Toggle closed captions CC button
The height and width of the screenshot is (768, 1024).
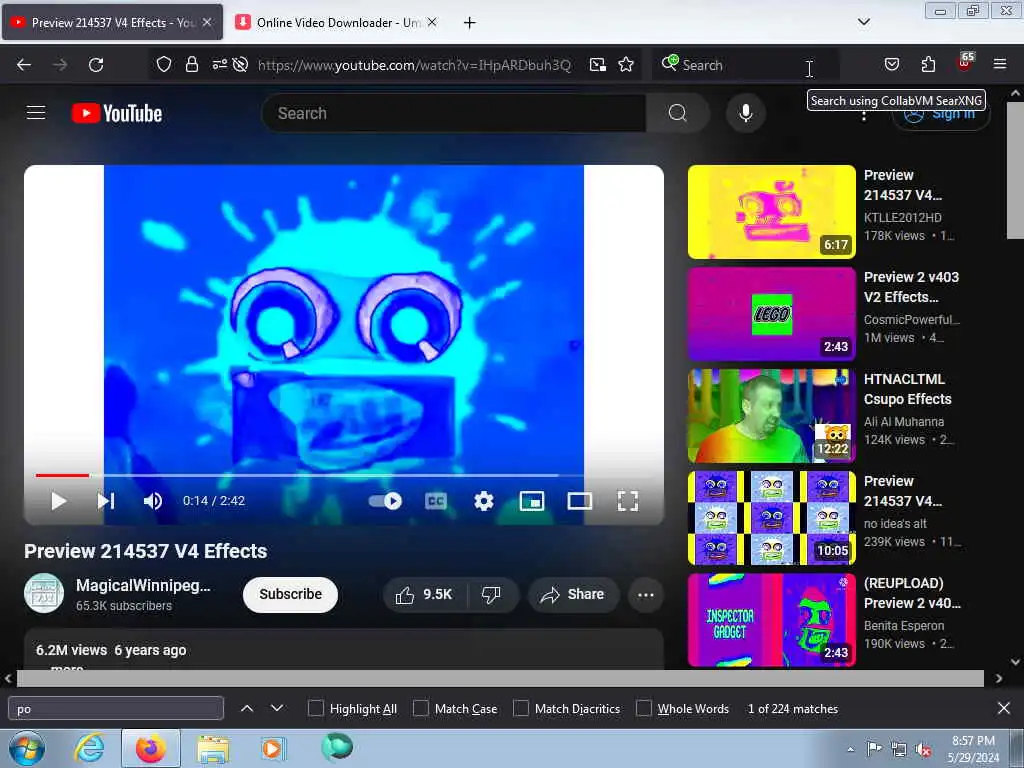click(x=436, y=501)
